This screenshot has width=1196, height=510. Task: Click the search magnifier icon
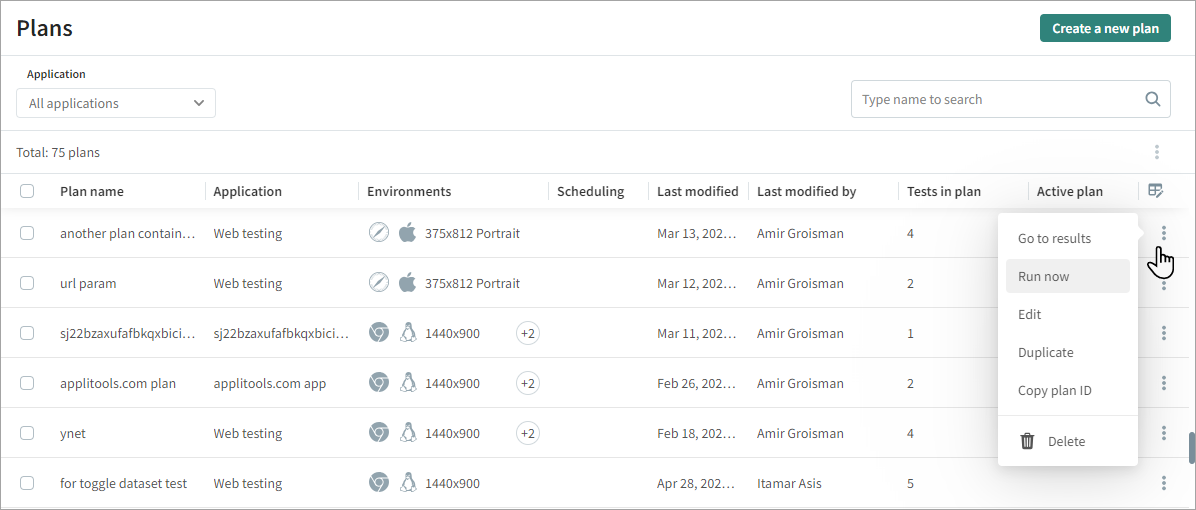[x=1152, y=99]
